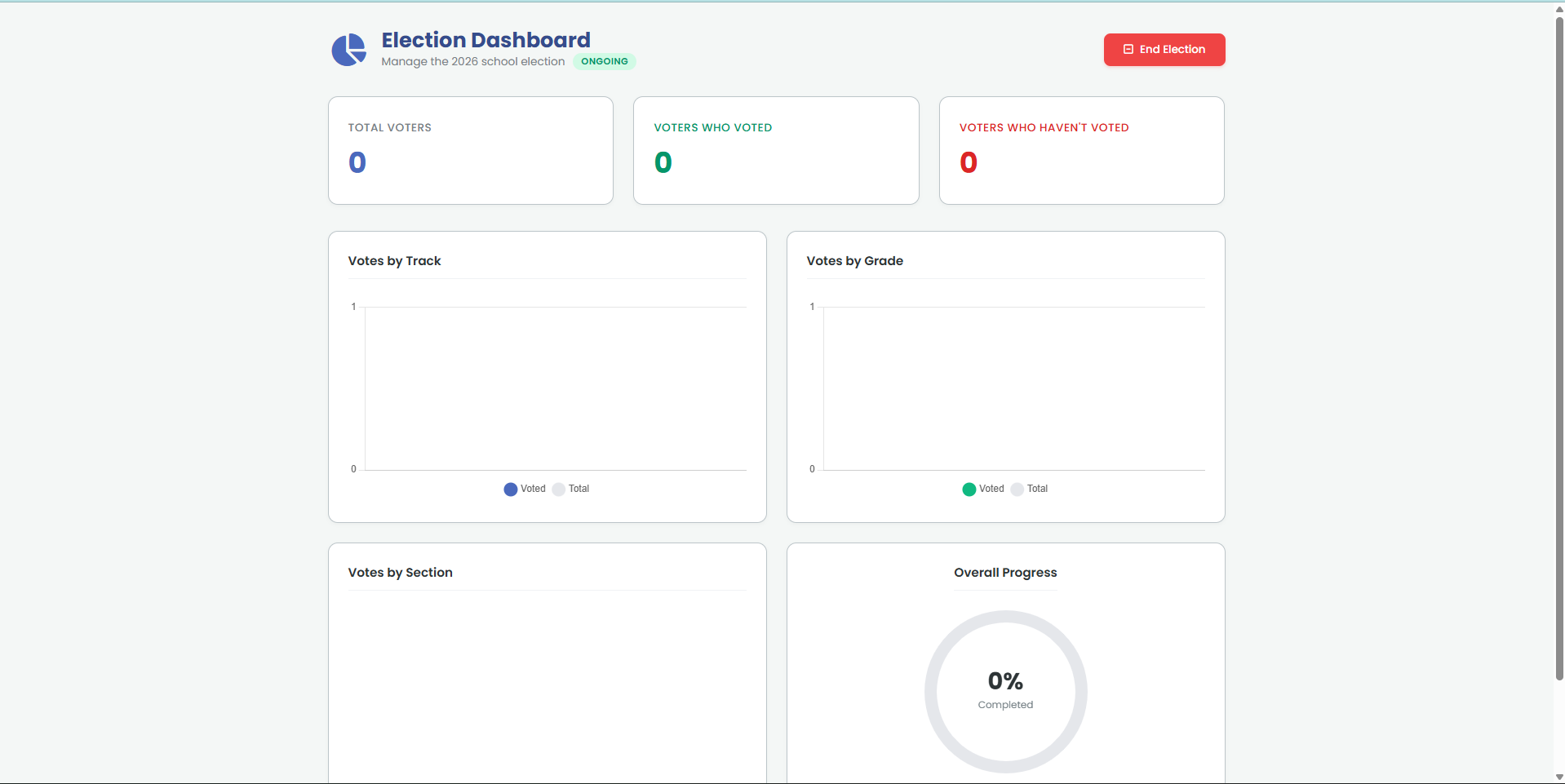This screenshot has width=1565, height=784.
Task: Hide Total series in Votes by Grade legend
Action: [x=1030, y=489]
